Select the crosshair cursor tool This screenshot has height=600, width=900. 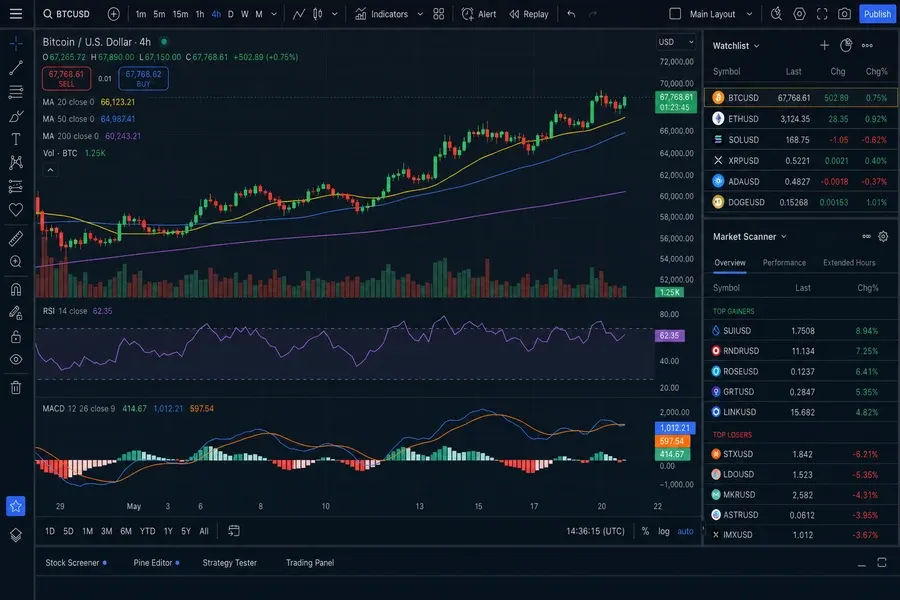point(16,43)
